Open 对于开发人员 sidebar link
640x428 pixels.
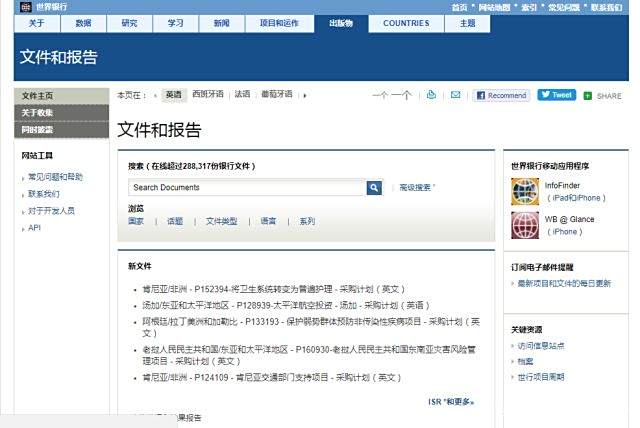51,211
